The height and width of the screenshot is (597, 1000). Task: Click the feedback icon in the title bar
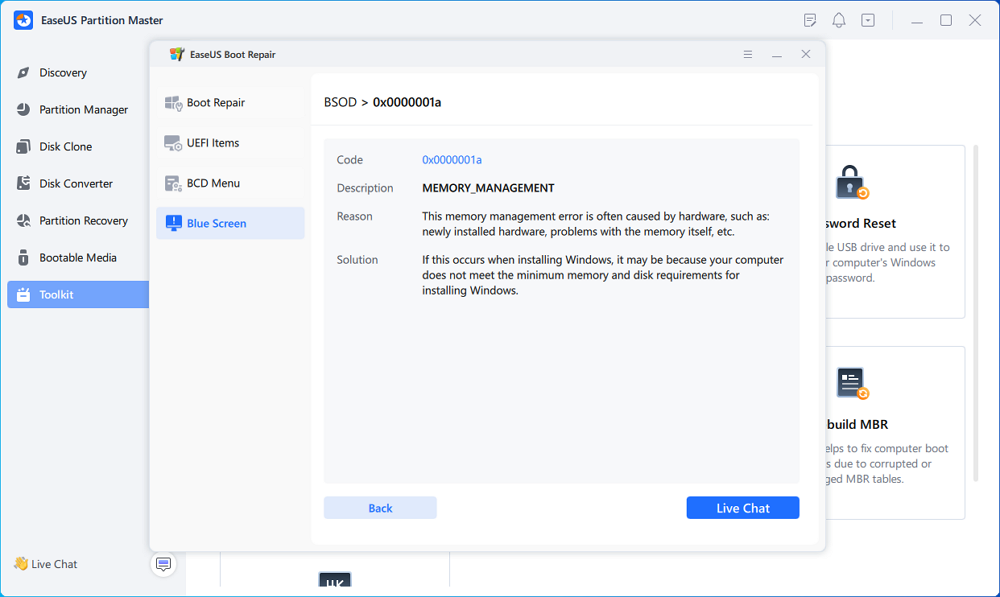(x=809, y=19)
